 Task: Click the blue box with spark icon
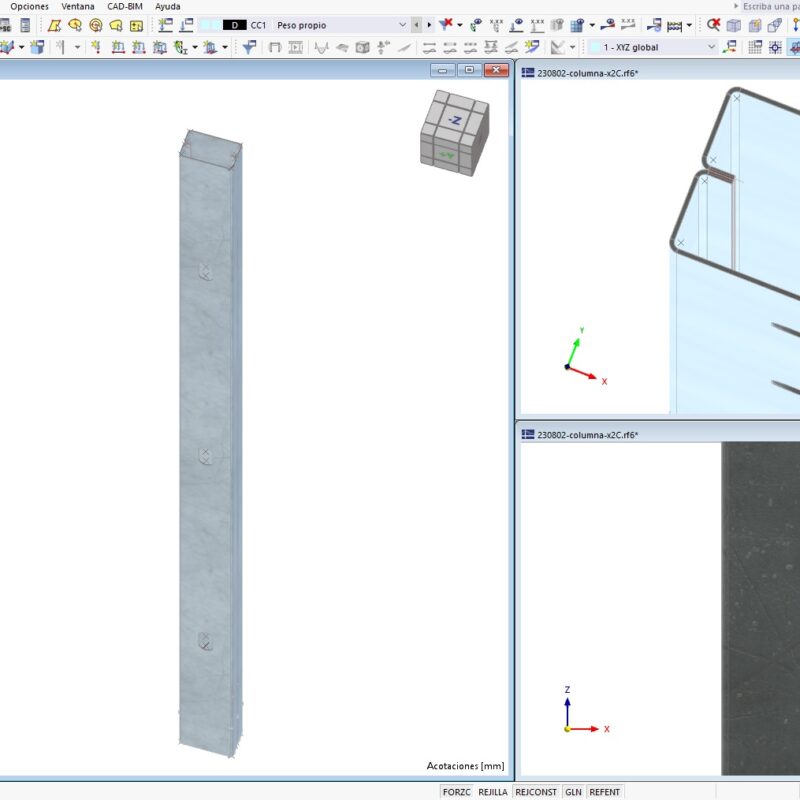(x=37, y=47)
